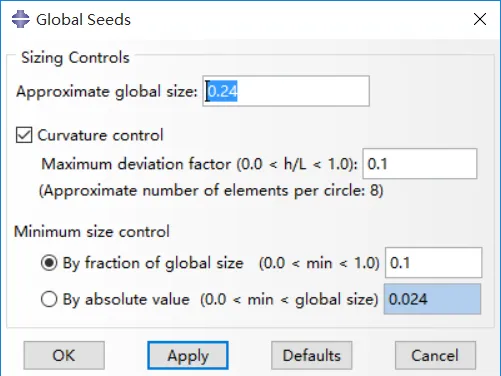Restore values with the Defaults button
This screenshot has width=501, height=376.
(x=312, y=355)
